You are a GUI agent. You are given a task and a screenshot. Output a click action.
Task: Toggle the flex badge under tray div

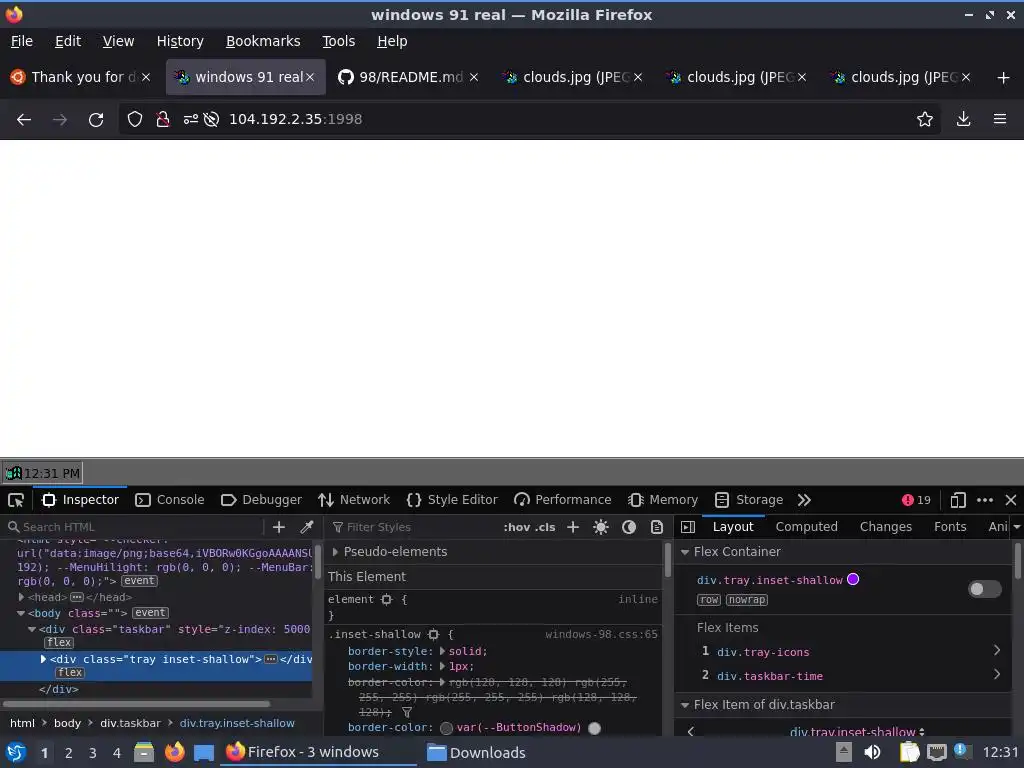[x=70, y=673]
